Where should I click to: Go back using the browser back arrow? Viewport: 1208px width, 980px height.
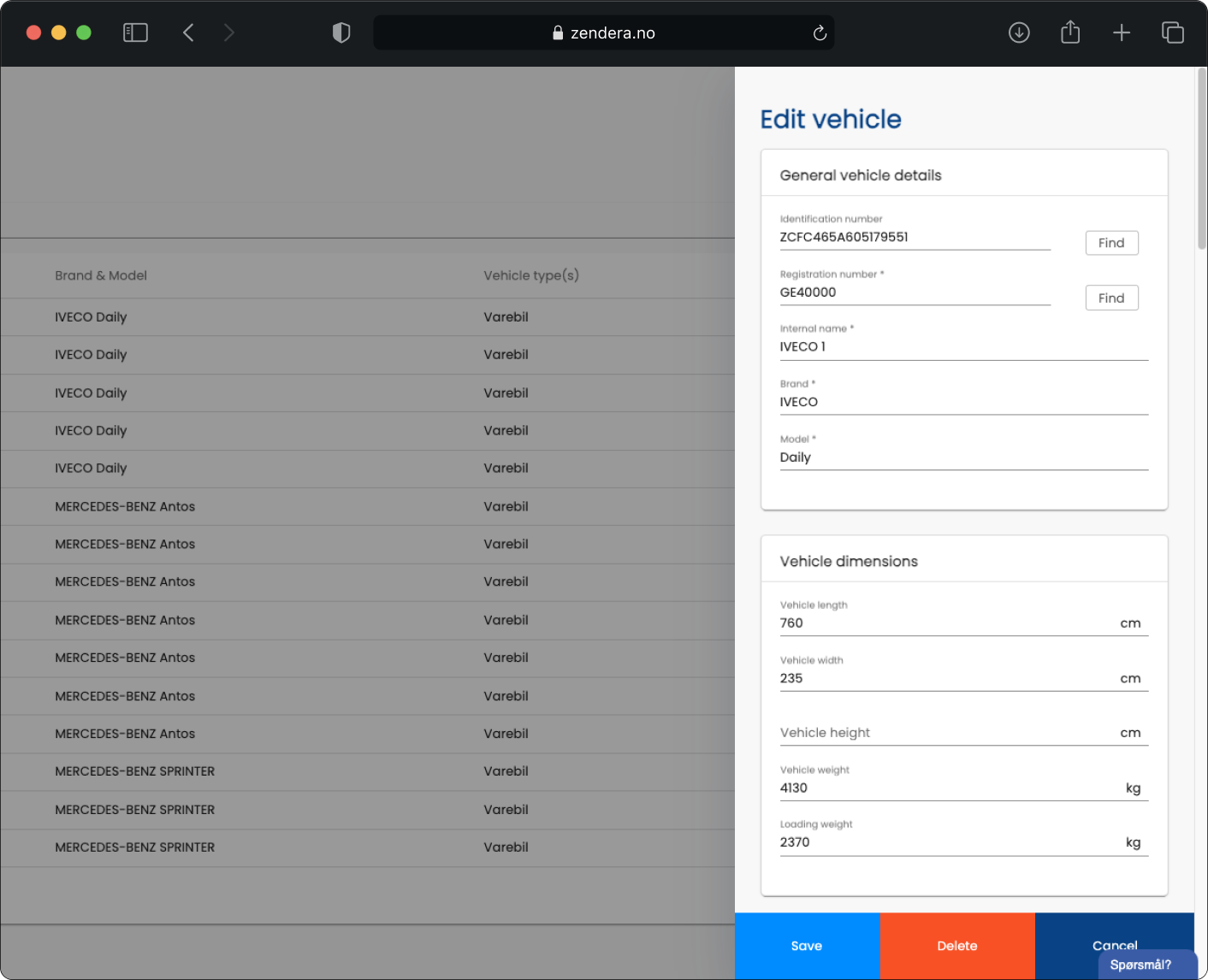coord(188,32)
